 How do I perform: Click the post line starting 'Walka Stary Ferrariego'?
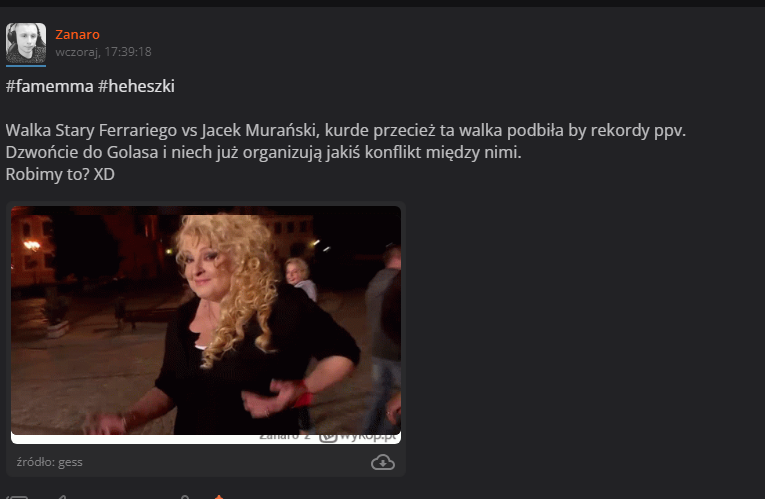345,130
